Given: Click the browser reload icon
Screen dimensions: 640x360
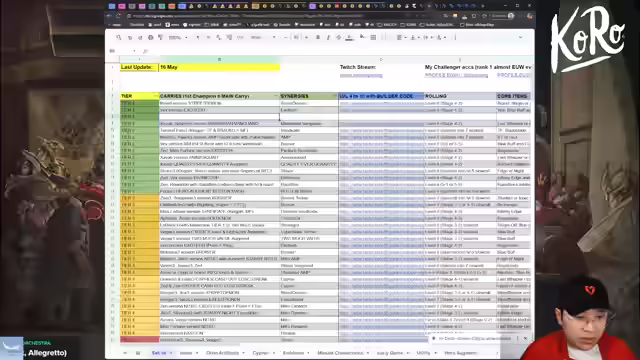Looking at the screenshot, I should (x=119, y=16).
